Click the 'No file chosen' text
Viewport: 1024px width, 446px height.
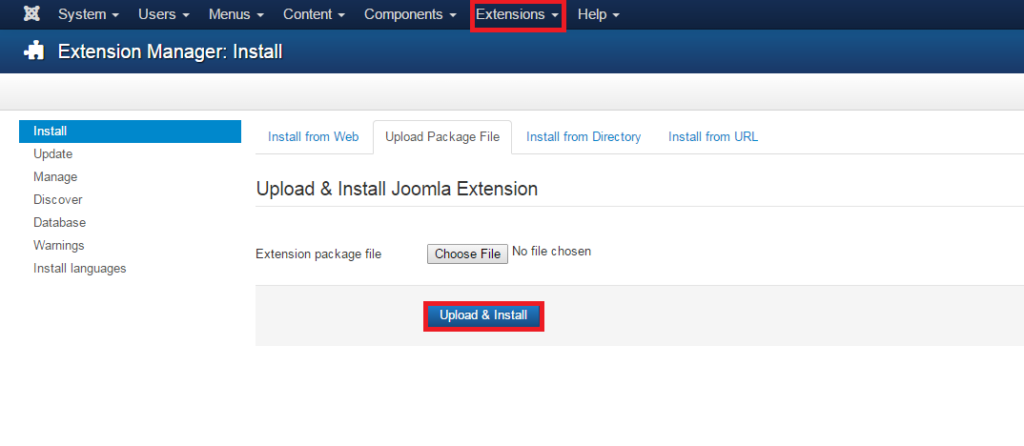(552, 251)
